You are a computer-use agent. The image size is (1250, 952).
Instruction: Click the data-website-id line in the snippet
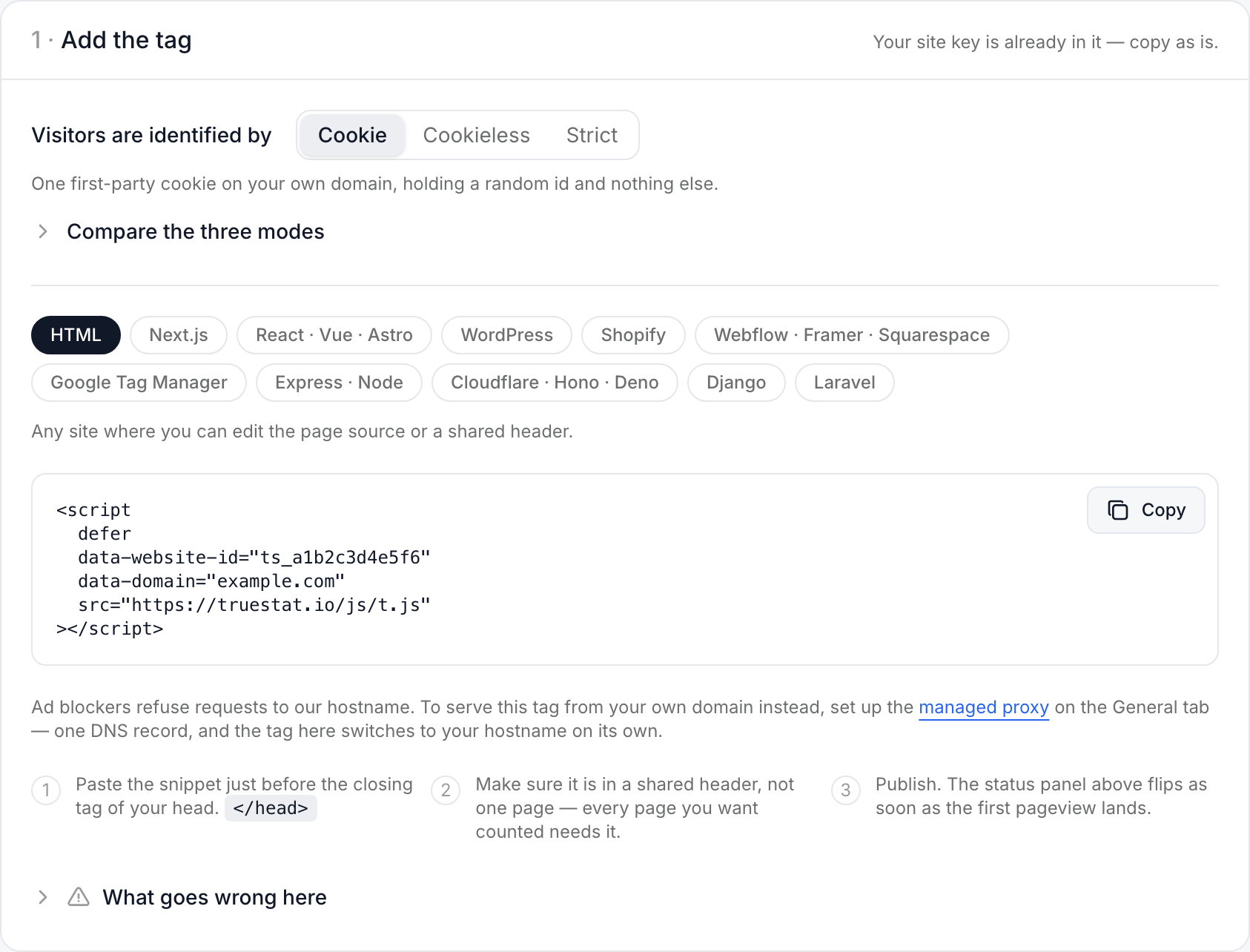[254, 558]
